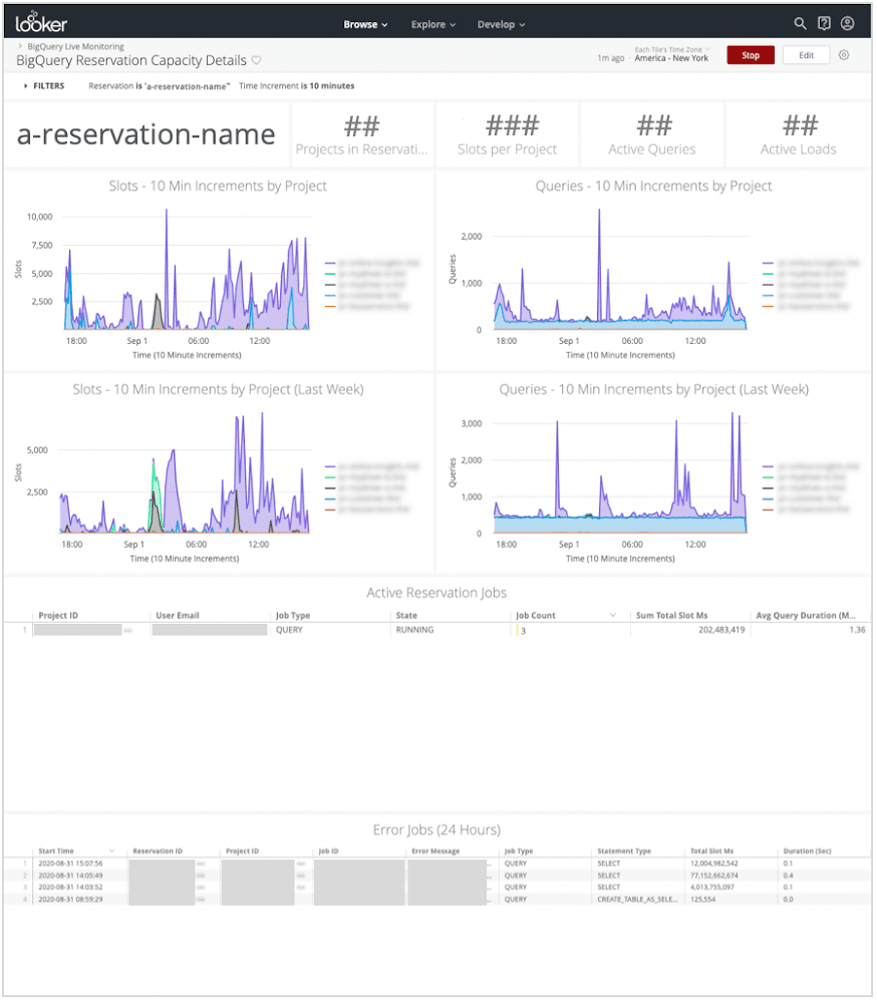
Task: Click the Sum Total Slot Ms header
Action: (672, 615)
